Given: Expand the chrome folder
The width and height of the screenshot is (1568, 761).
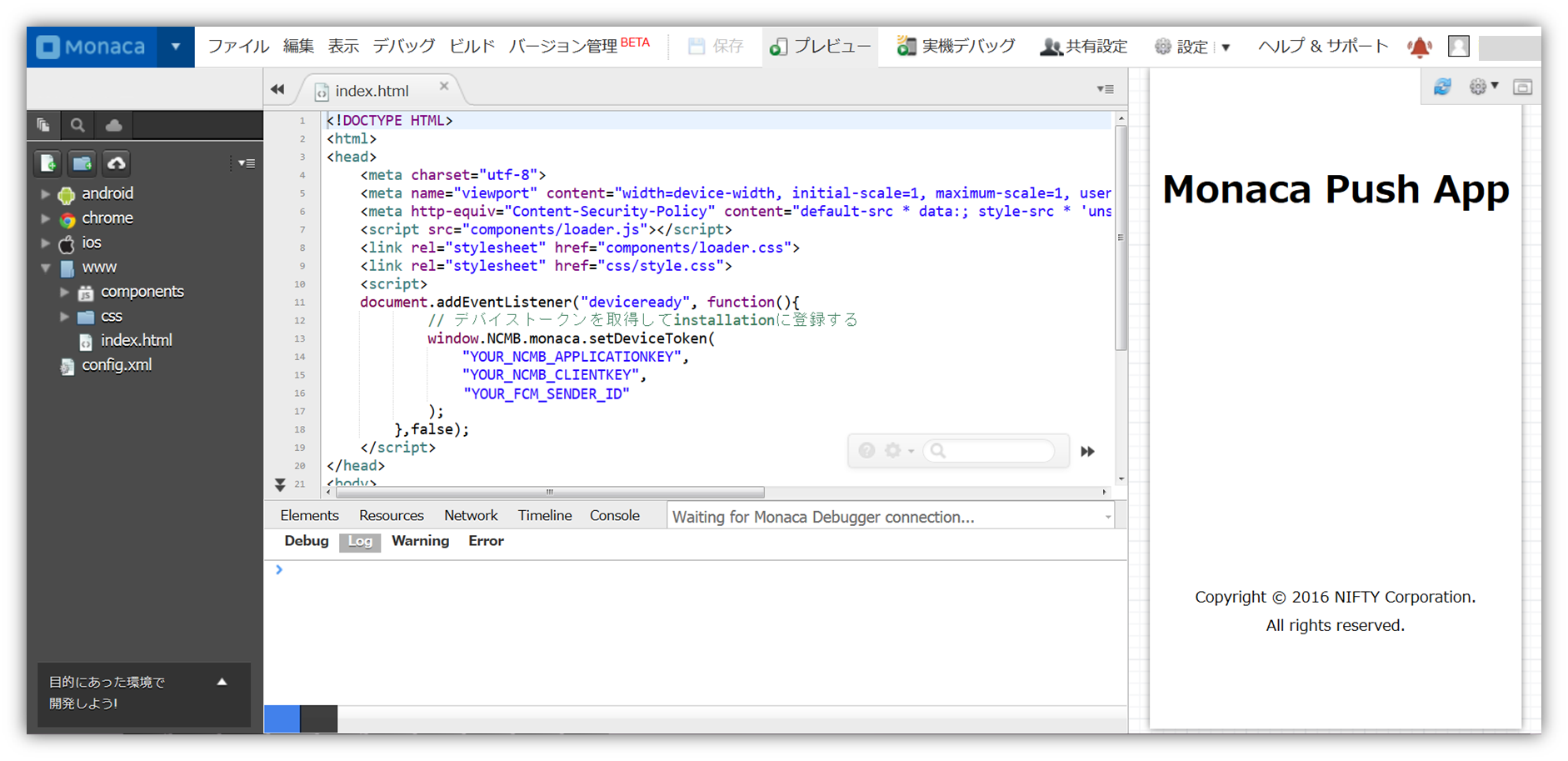Looking at the screenshot, I should [45, 219].
